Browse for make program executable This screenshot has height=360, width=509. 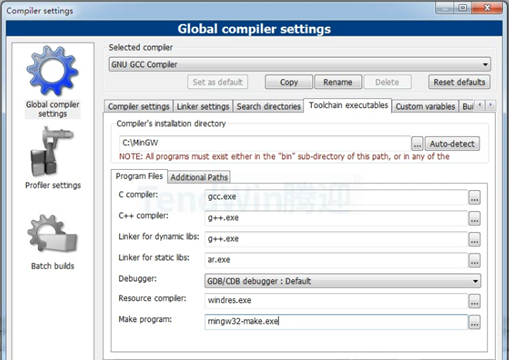pos(474,322)
